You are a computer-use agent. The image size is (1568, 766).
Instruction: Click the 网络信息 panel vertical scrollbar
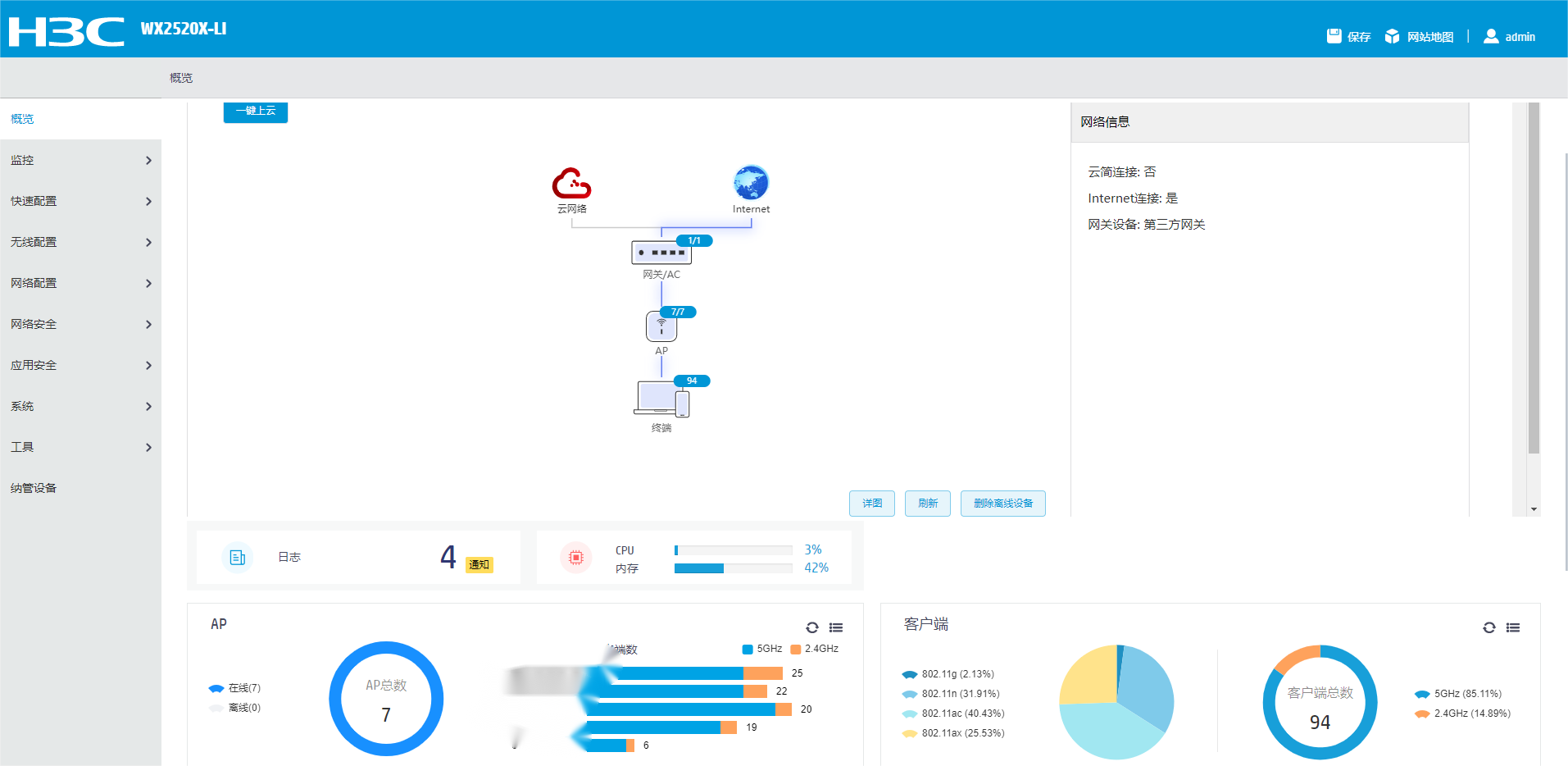pos(1534,278)
